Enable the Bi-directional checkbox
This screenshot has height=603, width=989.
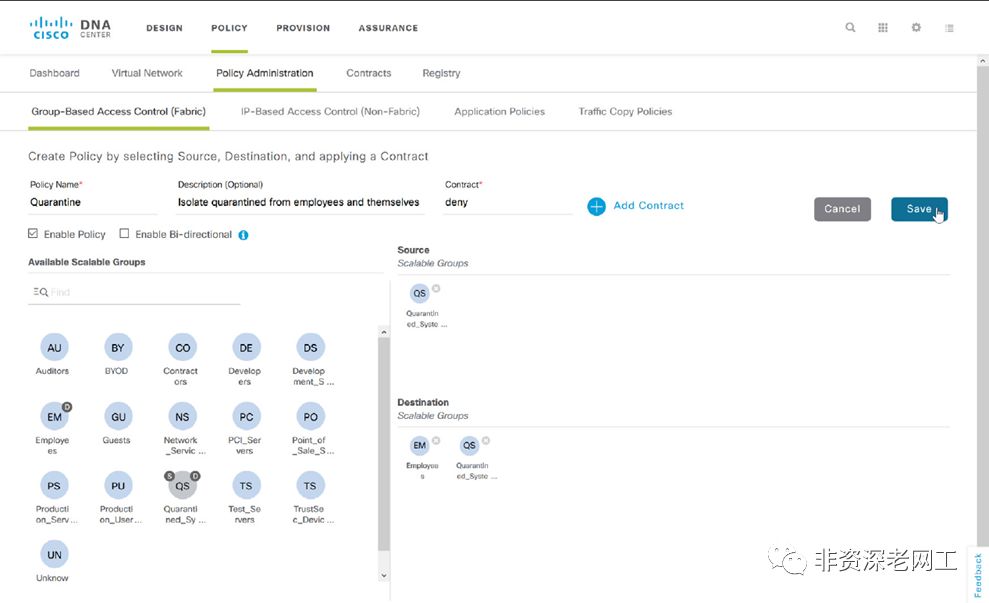click(x=124, y=234)
